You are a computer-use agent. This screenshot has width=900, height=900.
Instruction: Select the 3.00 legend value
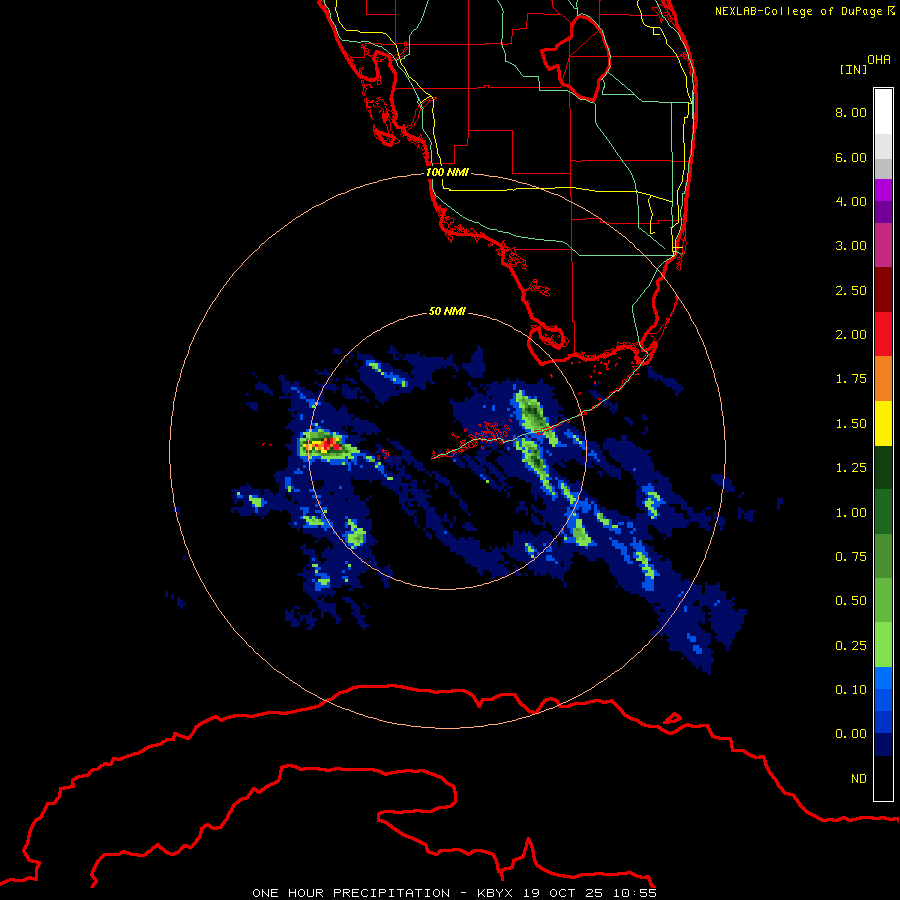[x=851, y=246]
